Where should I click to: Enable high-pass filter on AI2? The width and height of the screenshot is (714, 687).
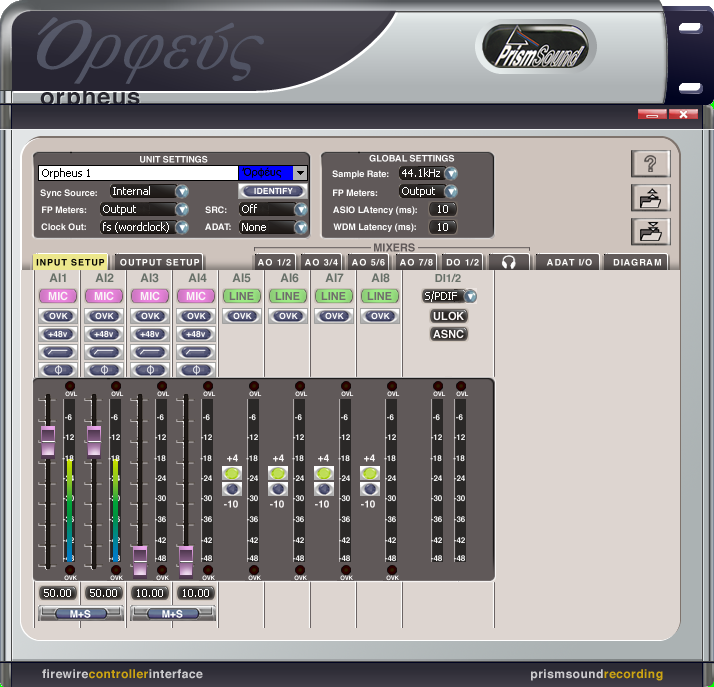[x=104, y=352]
